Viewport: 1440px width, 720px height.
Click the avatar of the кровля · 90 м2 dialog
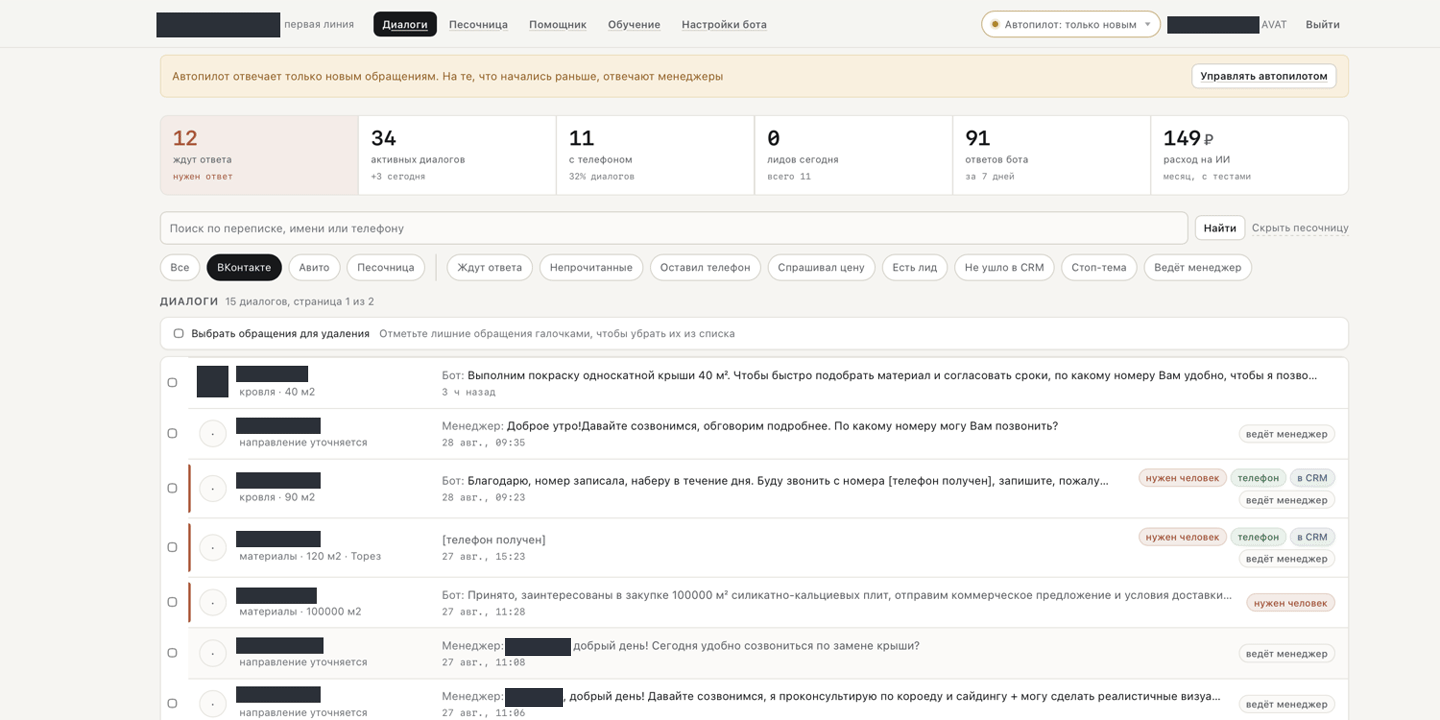coord(213,488)
